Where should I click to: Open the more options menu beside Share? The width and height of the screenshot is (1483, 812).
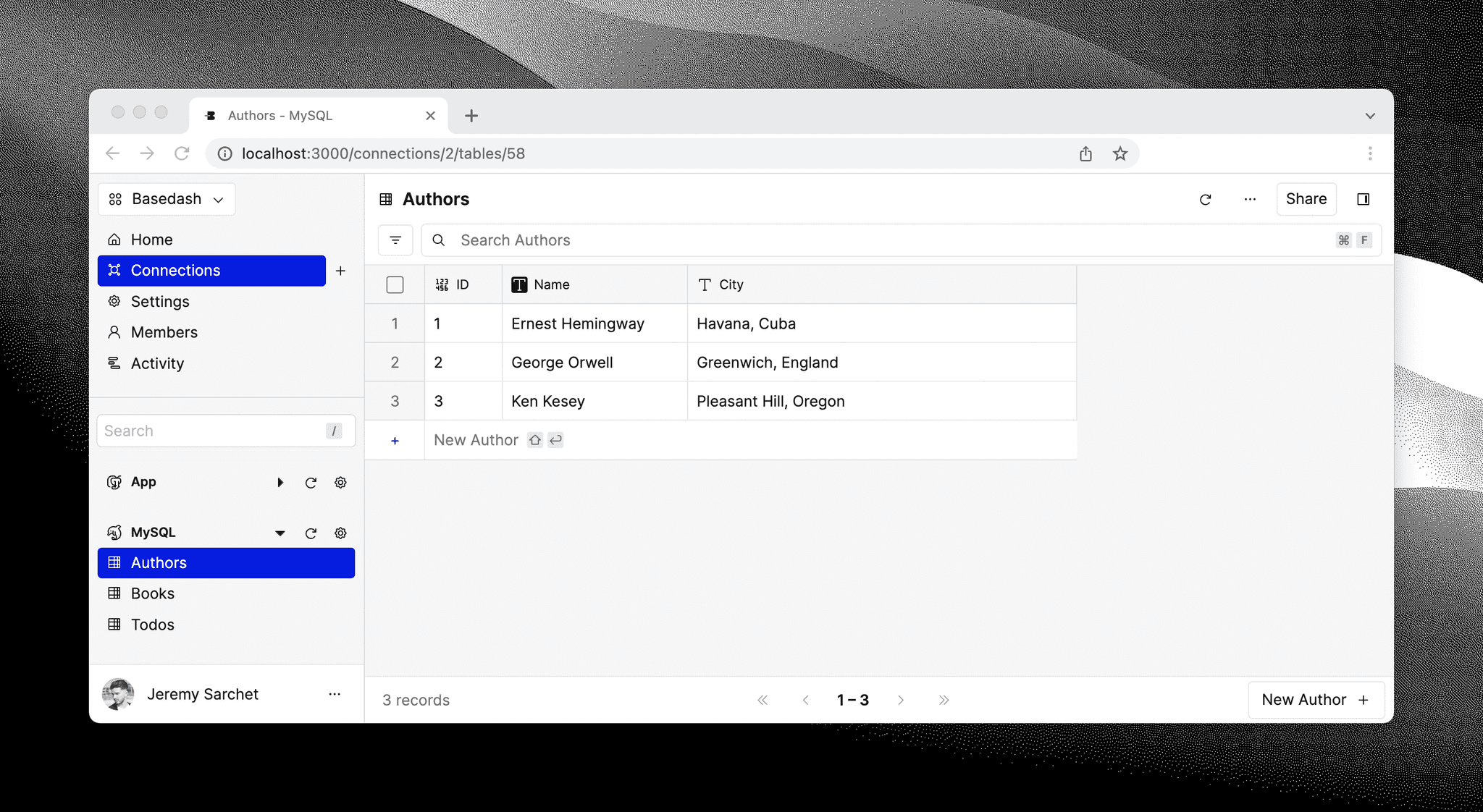pos(1249,199)
